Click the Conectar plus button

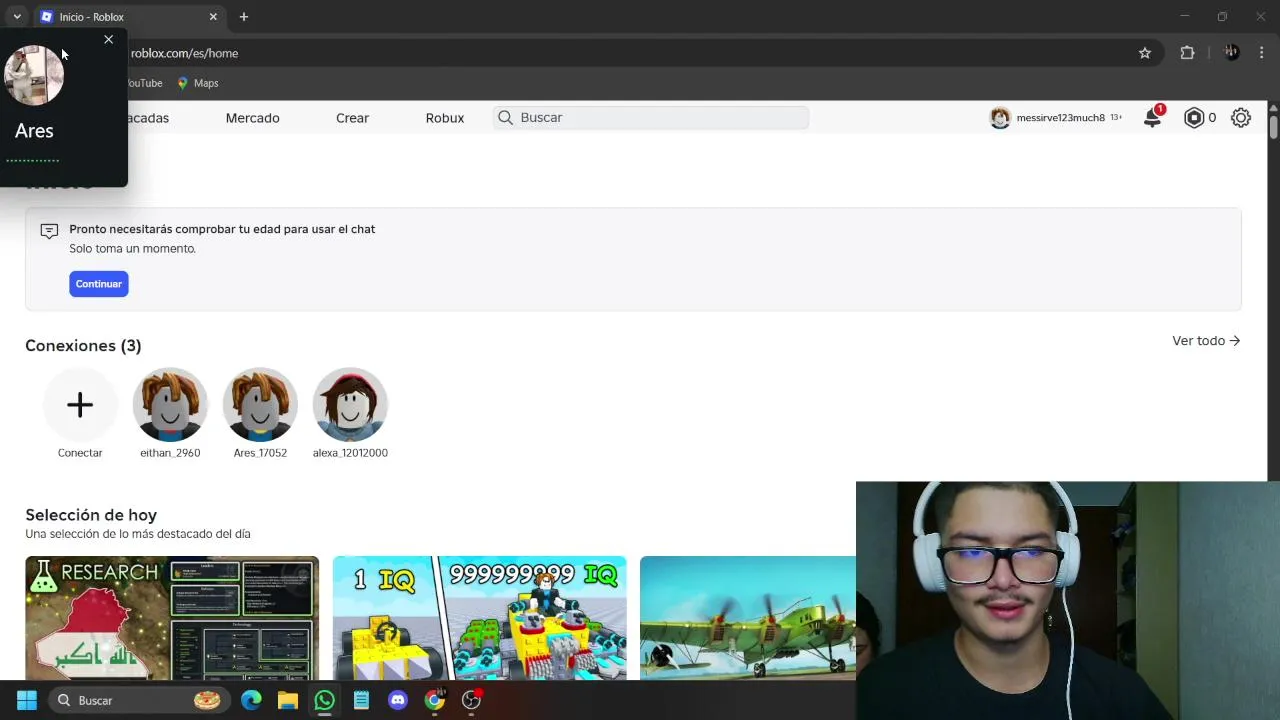tap(80, 405)
